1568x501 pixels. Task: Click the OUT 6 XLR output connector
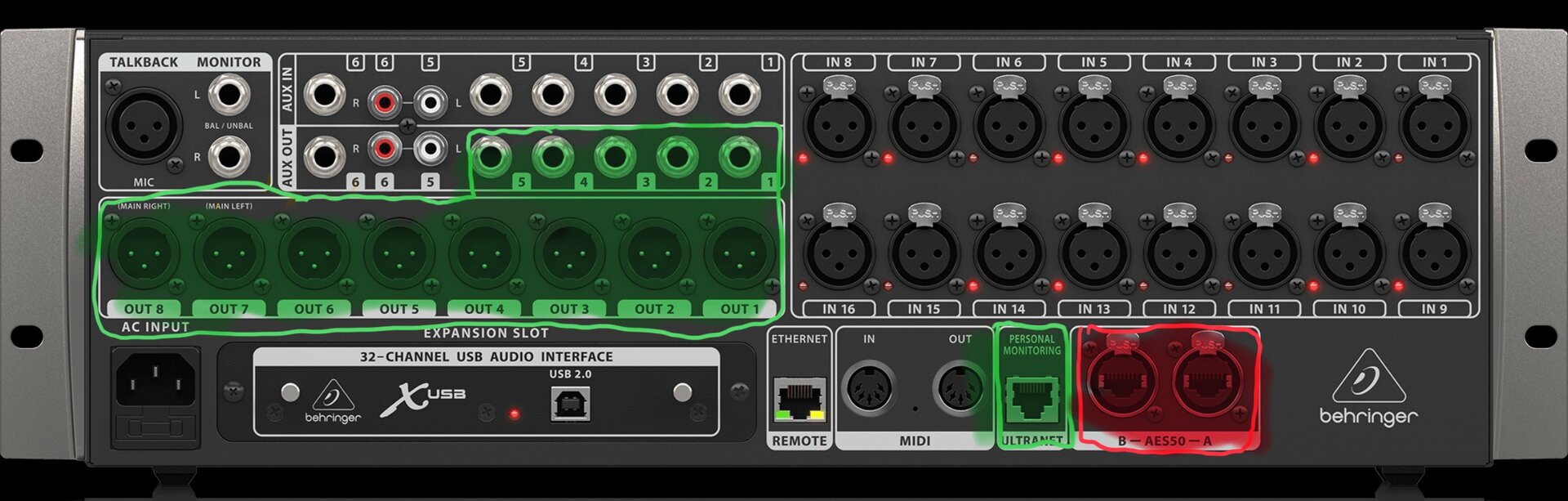tap(314, 253)
